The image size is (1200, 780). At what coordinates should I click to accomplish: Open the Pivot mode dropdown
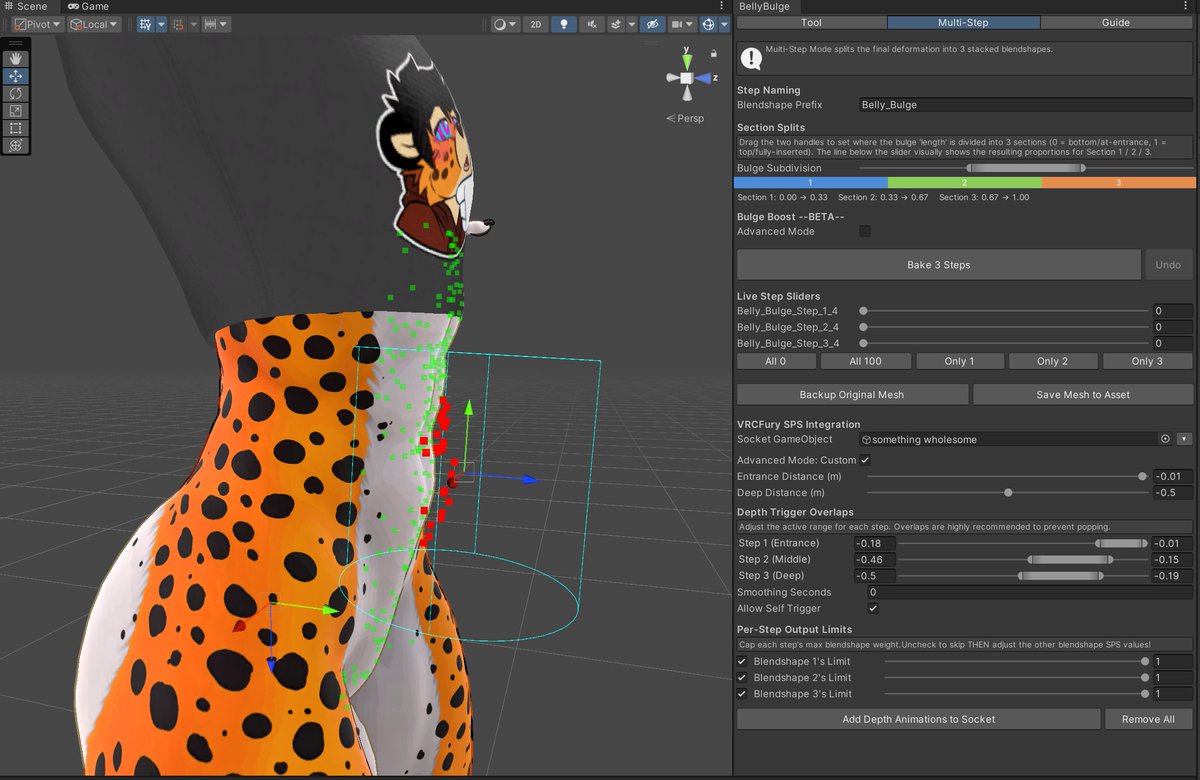pyautogui.click(x=38, y=24)
